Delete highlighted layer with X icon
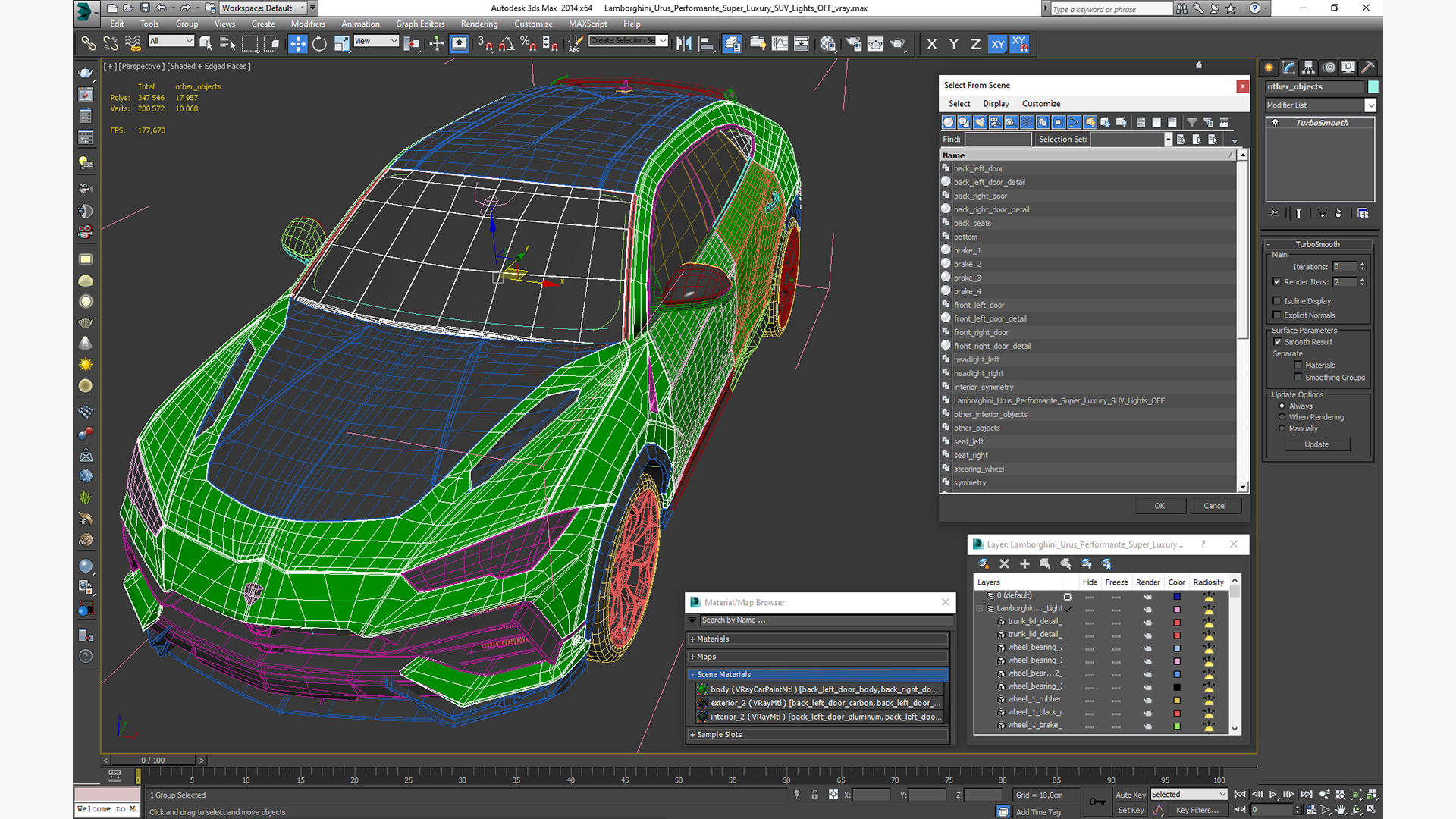 1005,564
